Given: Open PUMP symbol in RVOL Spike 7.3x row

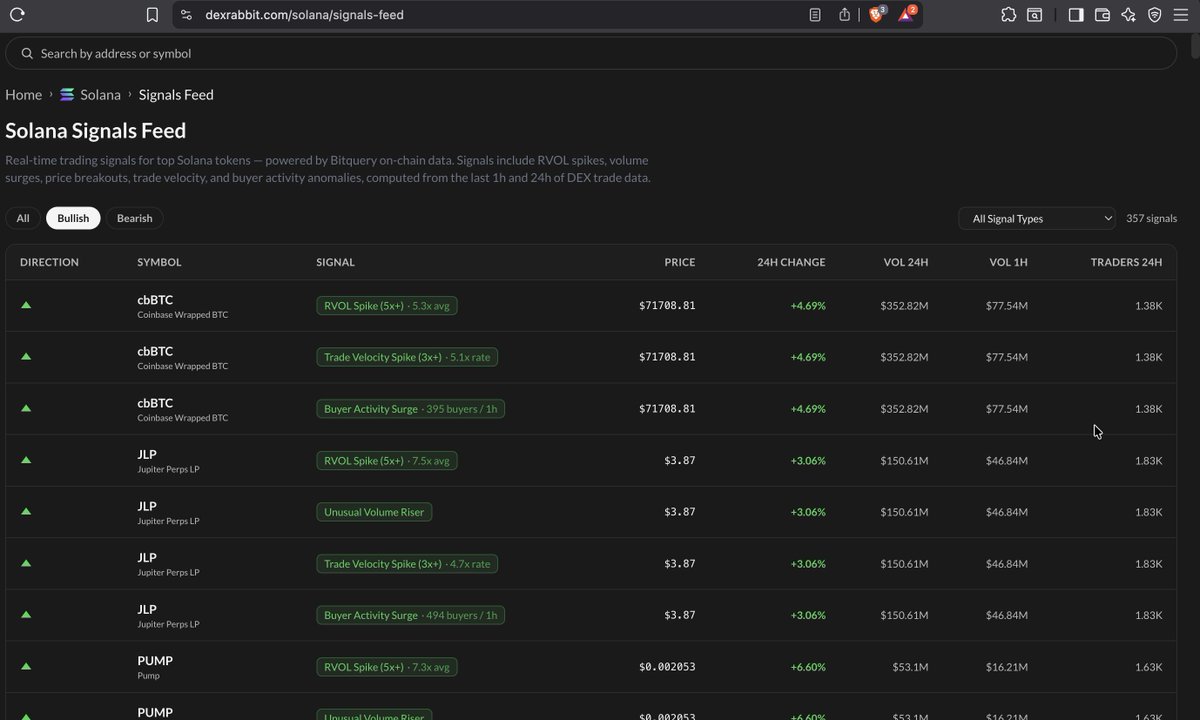Looking at the screenshot, I should (x=155, y=661).
